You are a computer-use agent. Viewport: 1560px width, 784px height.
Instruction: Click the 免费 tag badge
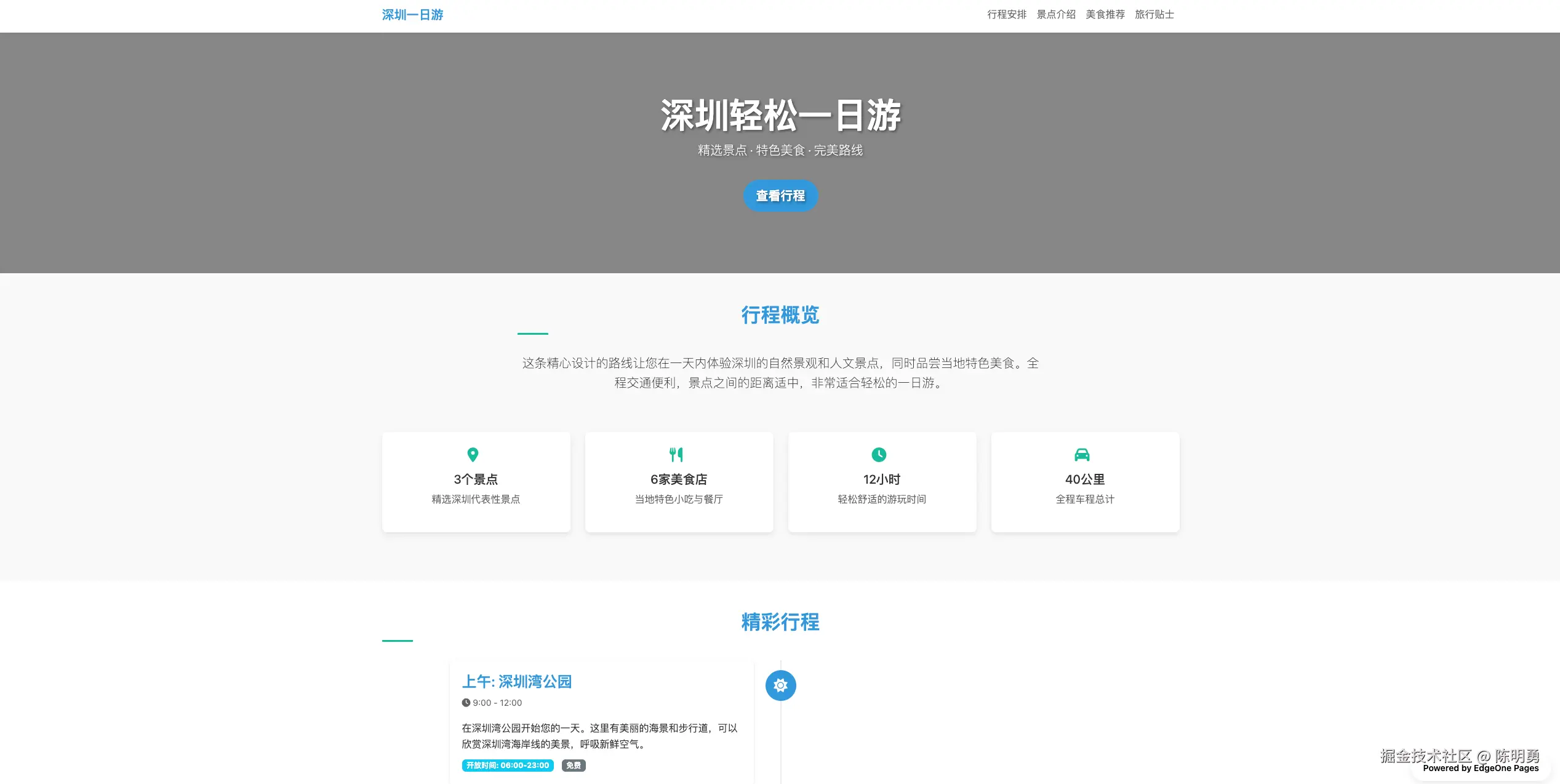(574, 766)
